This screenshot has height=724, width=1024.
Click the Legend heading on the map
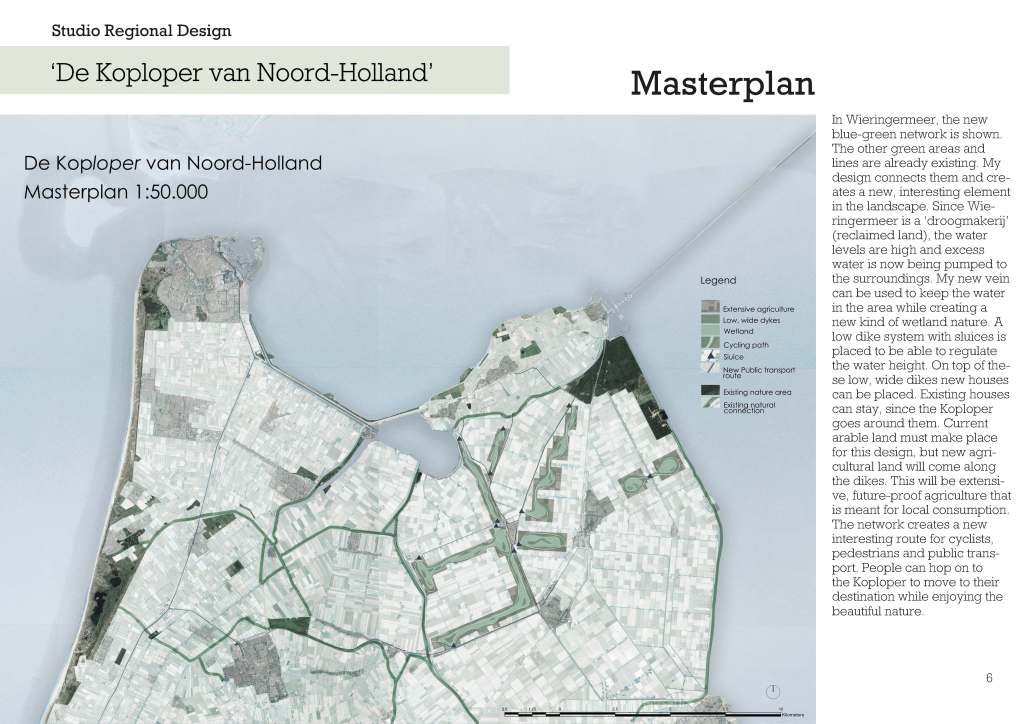pyautogui.click(x=718, y=280)
